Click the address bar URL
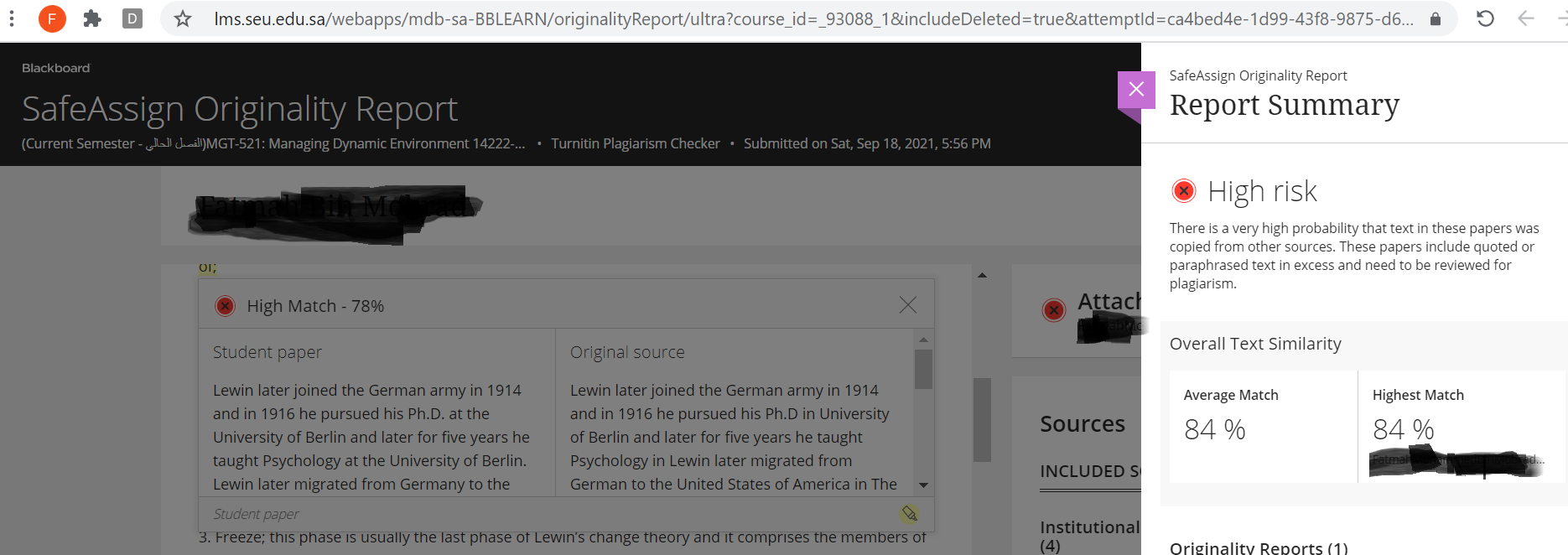This screenshot has width=1568, height=555. click(813, 18)
